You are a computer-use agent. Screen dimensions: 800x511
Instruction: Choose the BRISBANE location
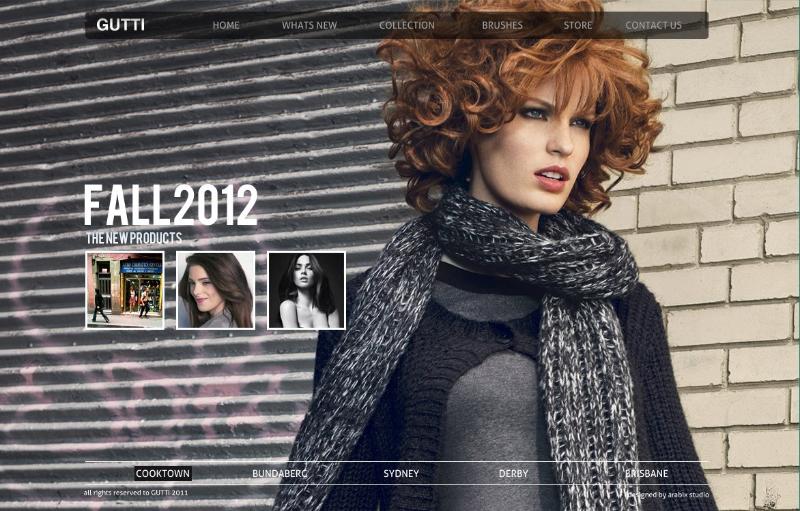point(646,473)
